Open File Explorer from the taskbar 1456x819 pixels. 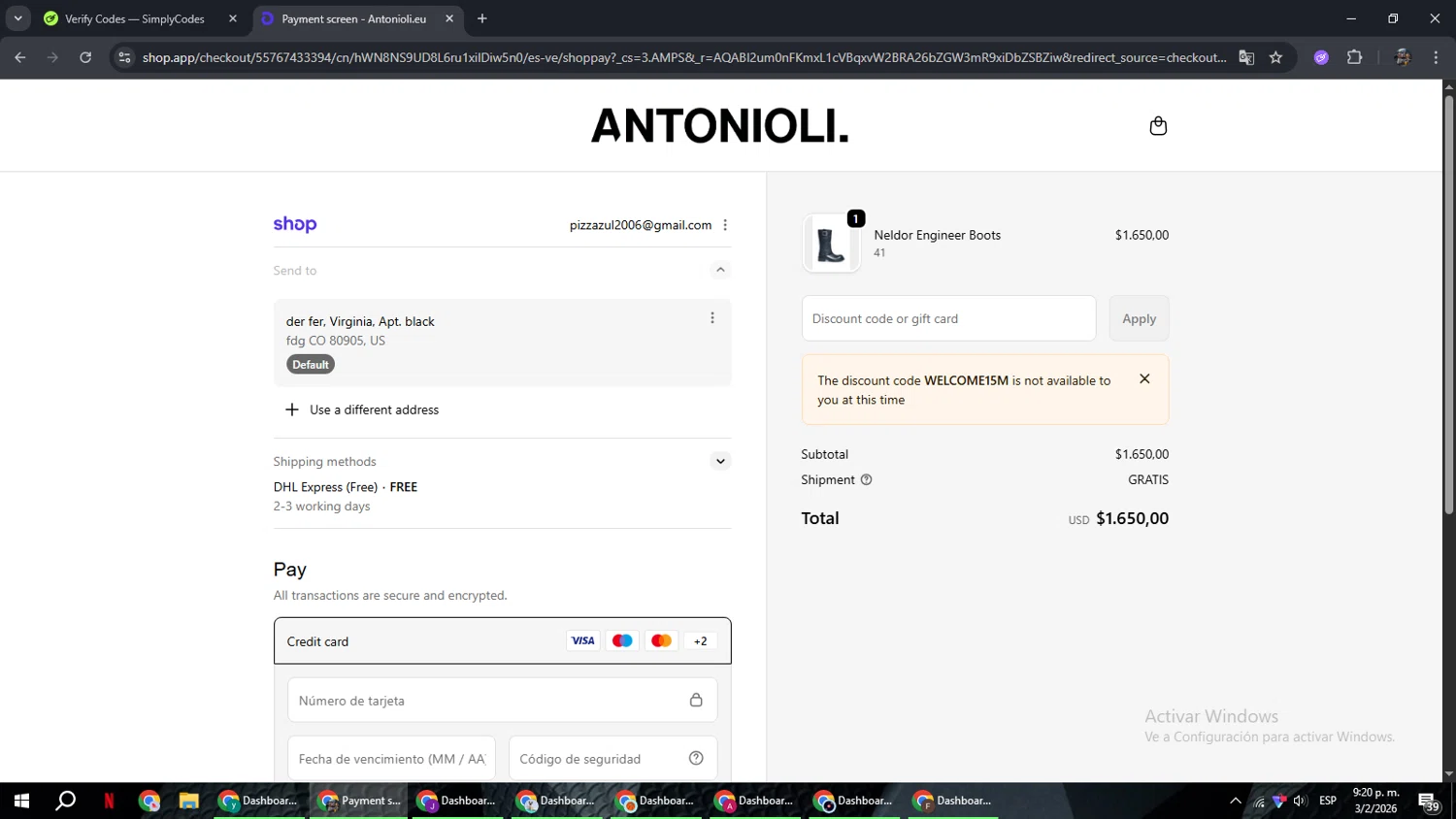[188, 801]
